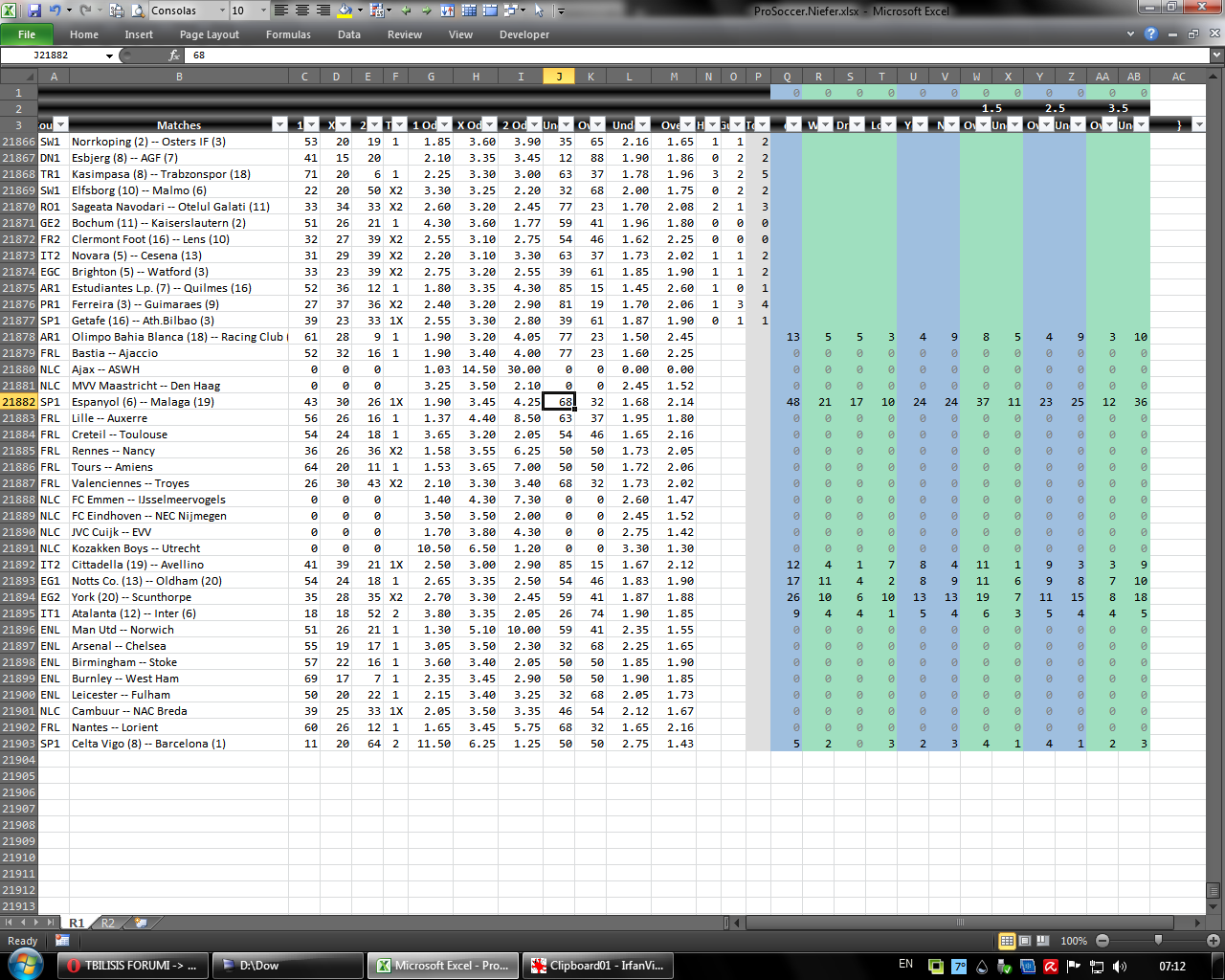Screen dimensions: 1225x980
Task: Open the 'X Od' column filter dropdown
Action: 489,124
